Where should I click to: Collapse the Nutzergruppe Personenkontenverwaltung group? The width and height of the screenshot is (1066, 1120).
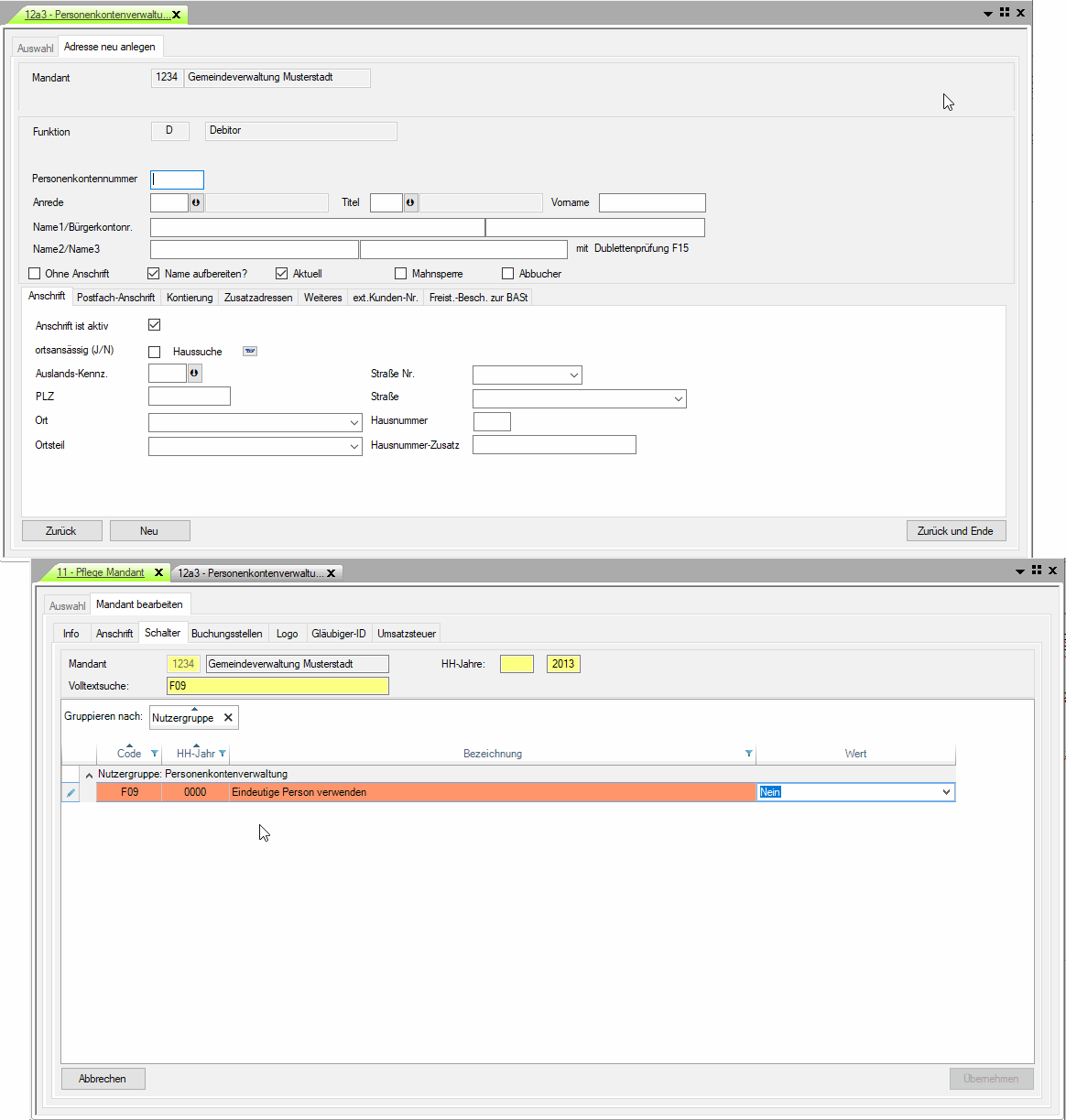click(89, 775)
